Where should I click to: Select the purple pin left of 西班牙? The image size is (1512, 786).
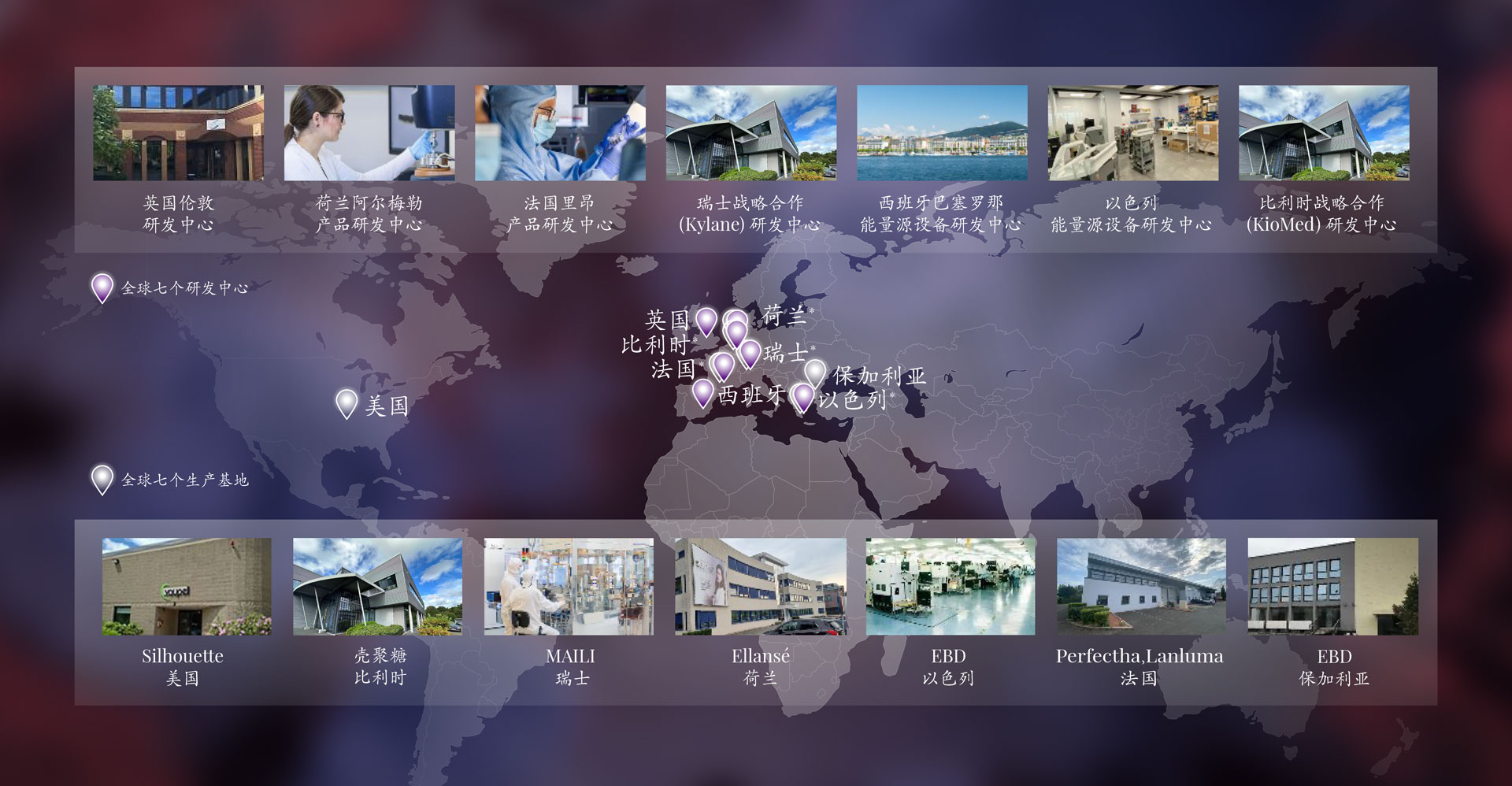[x=702, y=392]
